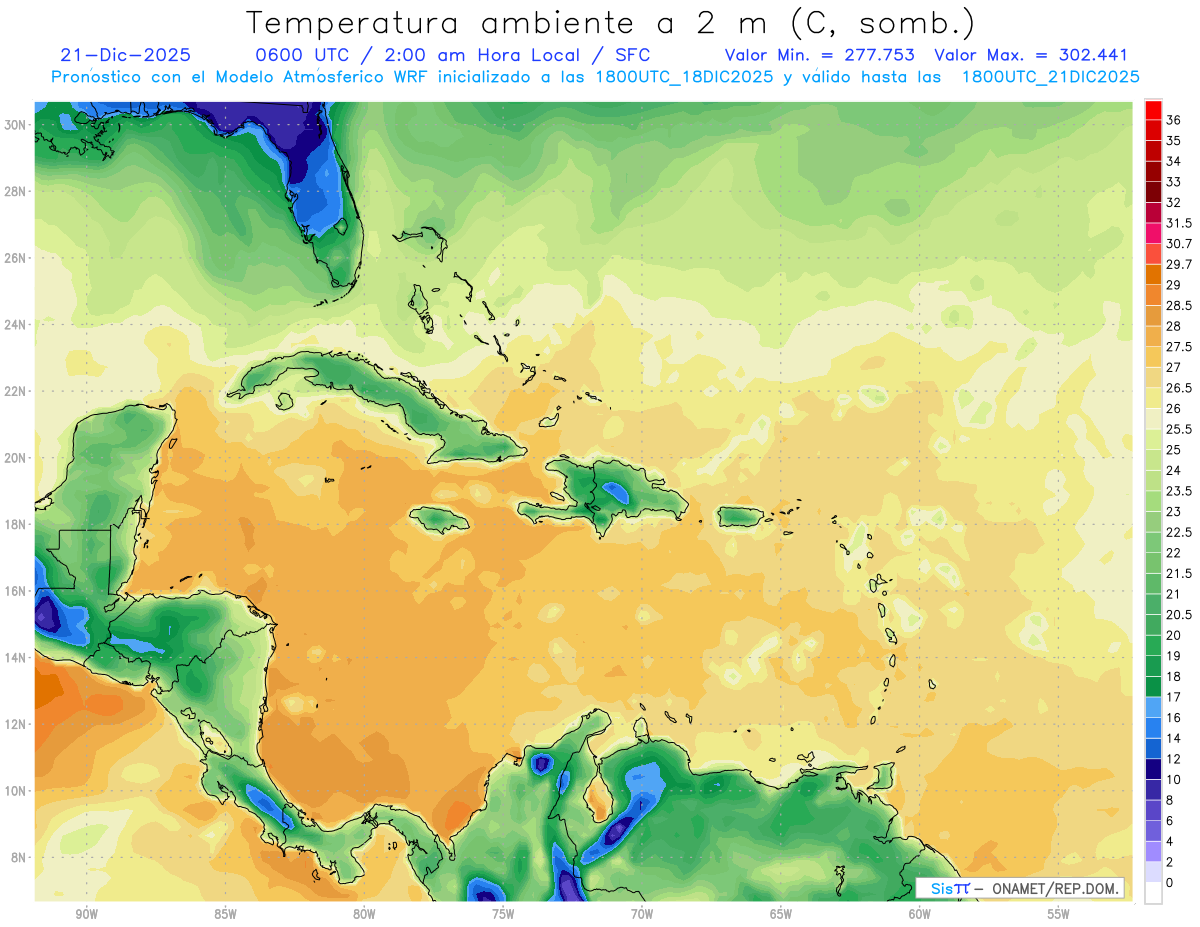Click colorbar label '25'

point(1173,449)
